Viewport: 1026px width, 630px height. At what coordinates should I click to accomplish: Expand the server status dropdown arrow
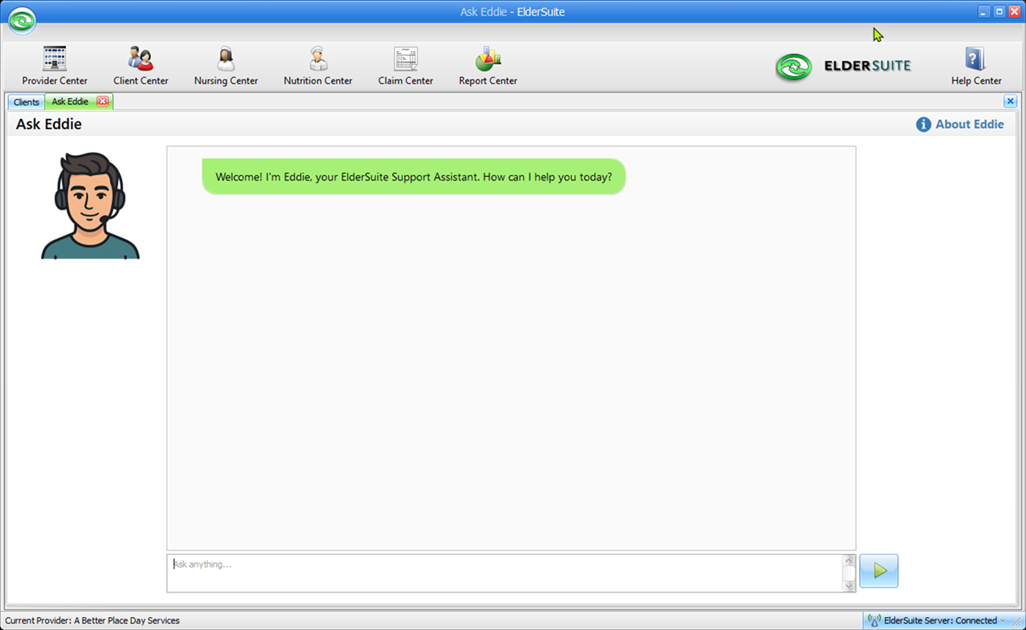[1002, 620]
